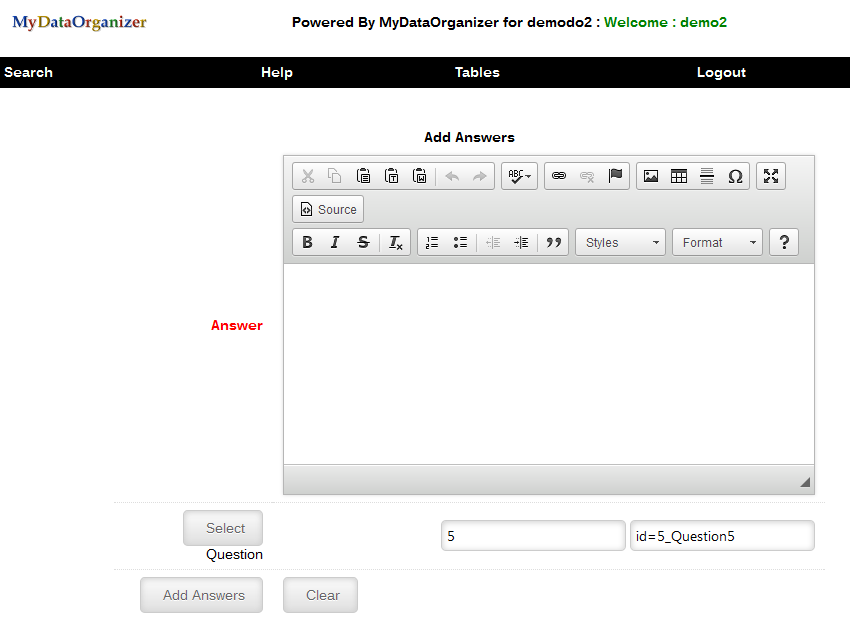Image resolution: width=850 pixels, height=625 pixels.
Task: Open the Tables menu
Action: point(477,72)
